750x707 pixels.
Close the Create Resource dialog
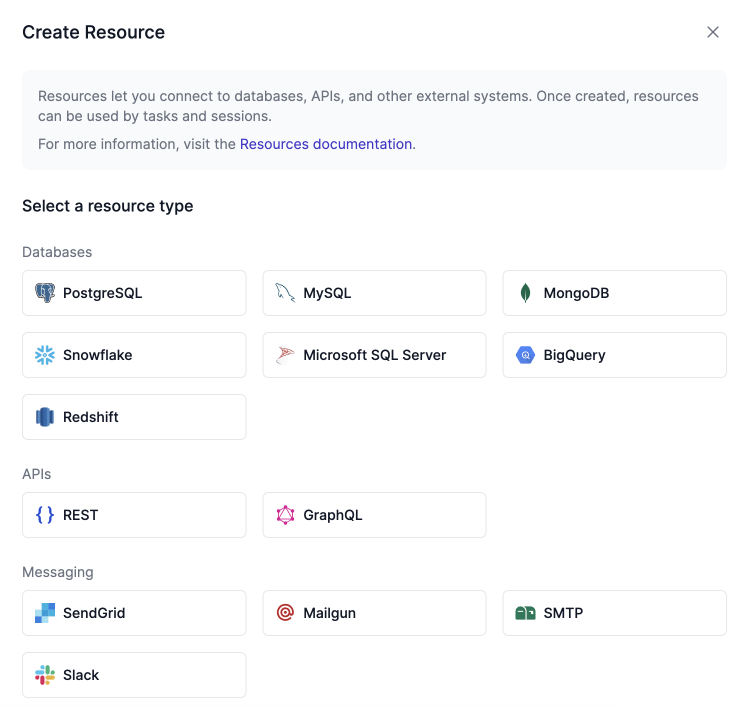tap(713, 32)
